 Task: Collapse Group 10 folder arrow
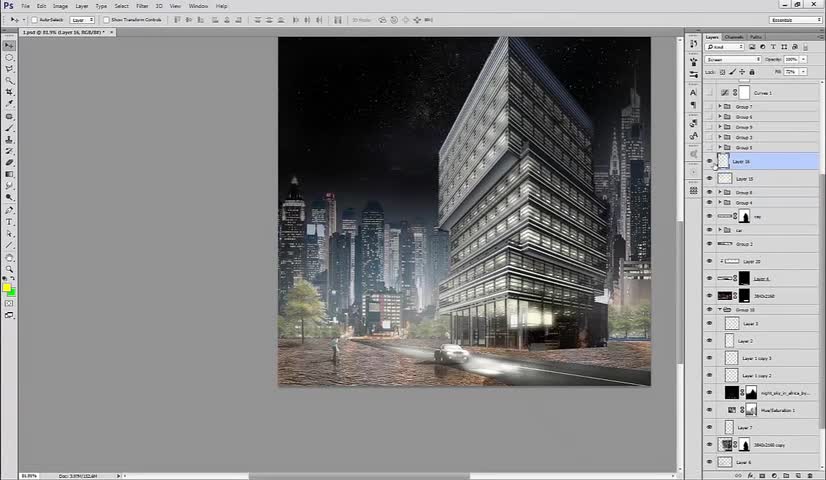pos(720,310)
